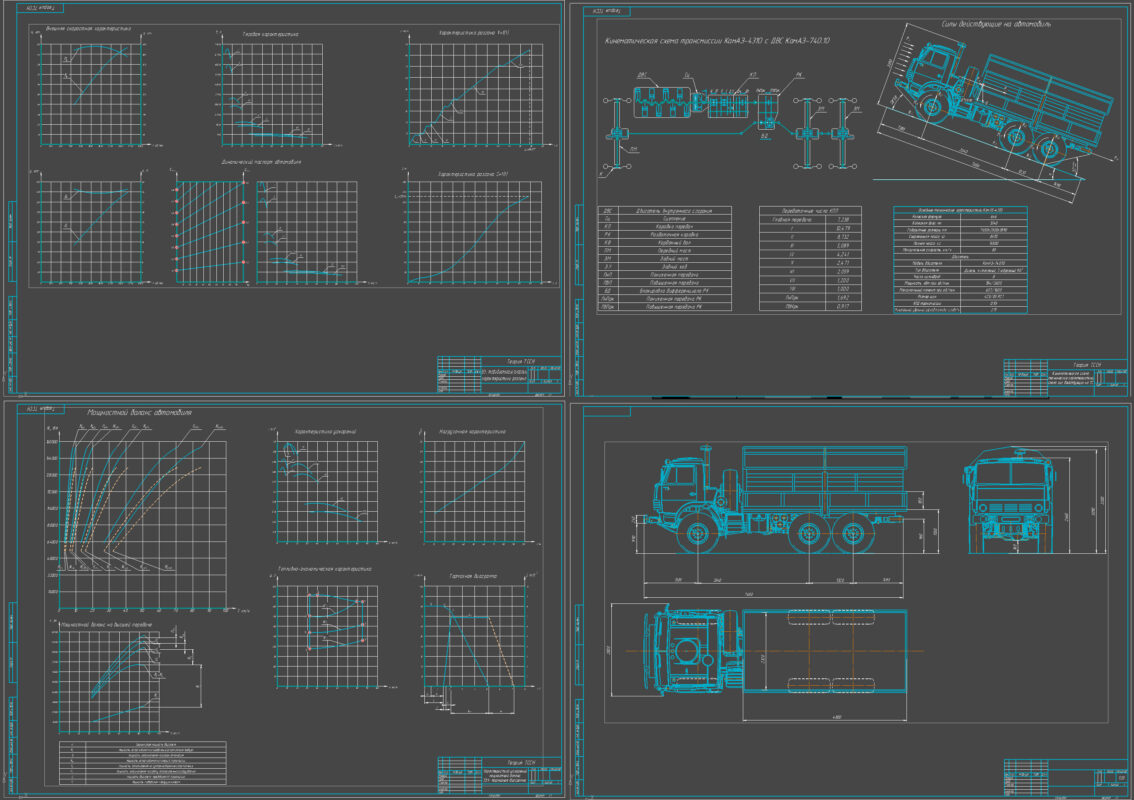The height and width of the screenshot is (800, 1134).
Task: Click the title block of the kinematic scheme sheet
Action: pos(1065,378)
